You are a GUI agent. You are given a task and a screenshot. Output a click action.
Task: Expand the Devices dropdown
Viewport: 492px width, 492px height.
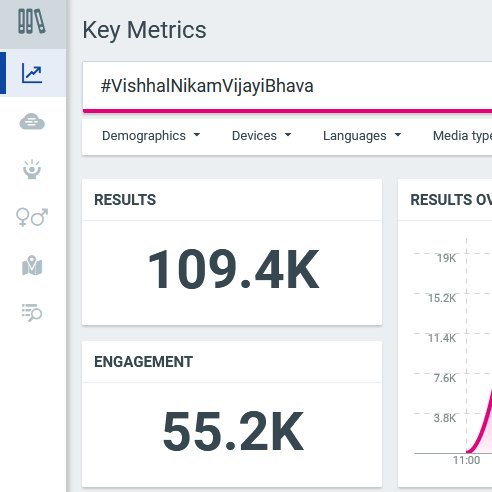point(261,136)
